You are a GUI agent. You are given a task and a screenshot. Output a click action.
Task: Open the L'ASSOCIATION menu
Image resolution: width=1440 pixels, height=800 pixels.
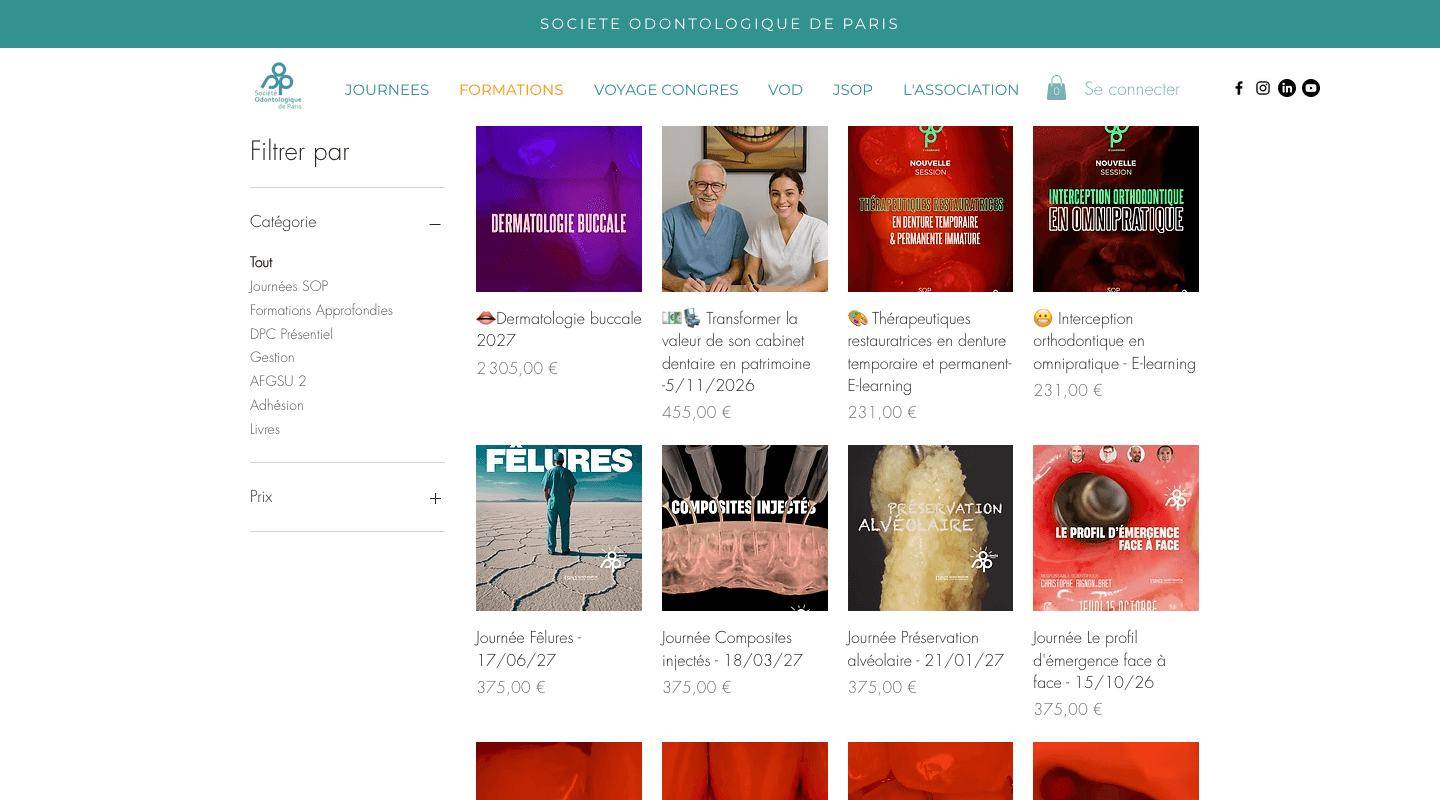click(x=961, y=90)
